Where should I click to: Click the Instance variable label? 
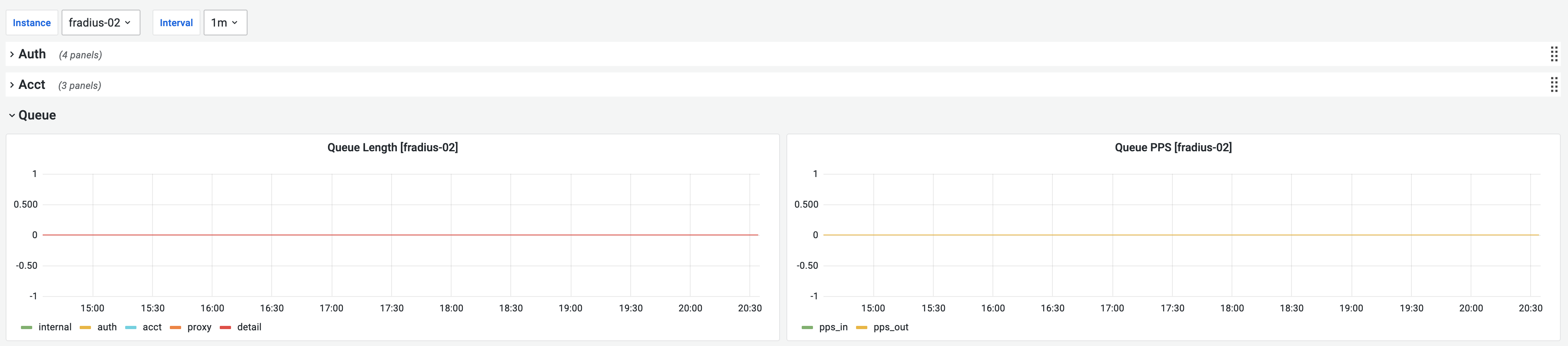tap(32, 23)
